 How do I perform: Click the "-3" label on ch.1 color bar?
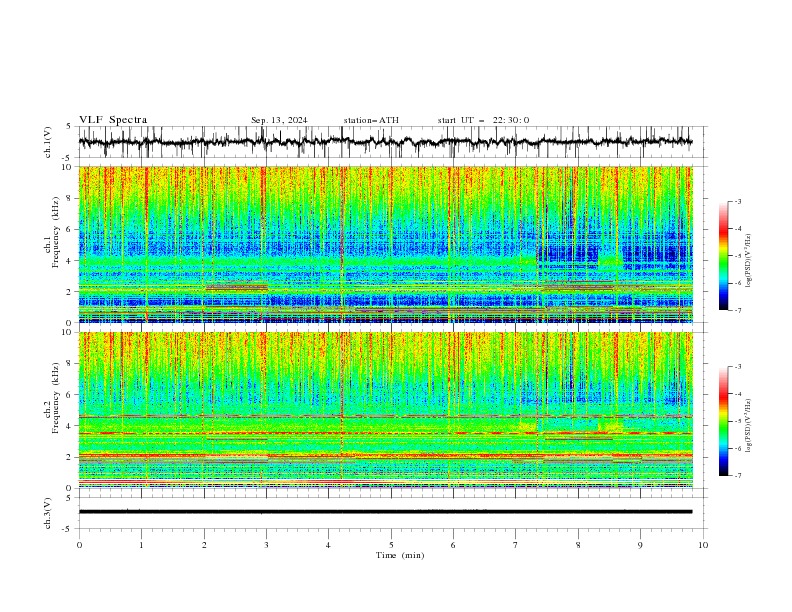[x=737, y=201]
